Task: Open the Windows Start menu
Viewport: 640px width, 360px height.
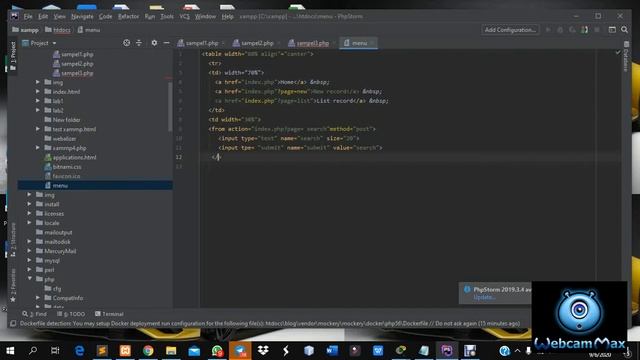Action: (x=10, y=351)
